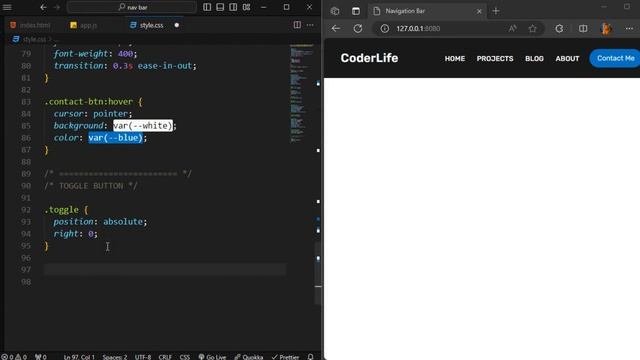Open the errors and warnings status indicator
The height and width of the screenshot is (360, 640).
click(13, 357)
